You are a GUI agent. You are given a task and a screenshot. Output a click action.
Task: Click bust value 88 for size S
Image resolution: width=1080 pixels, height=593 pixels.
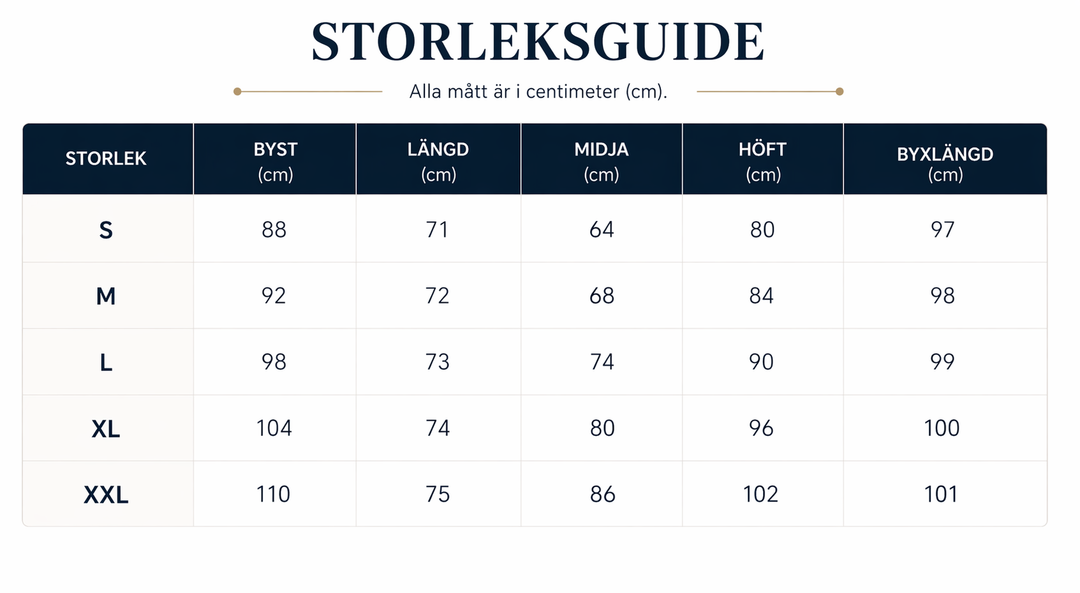pos(274,229)
